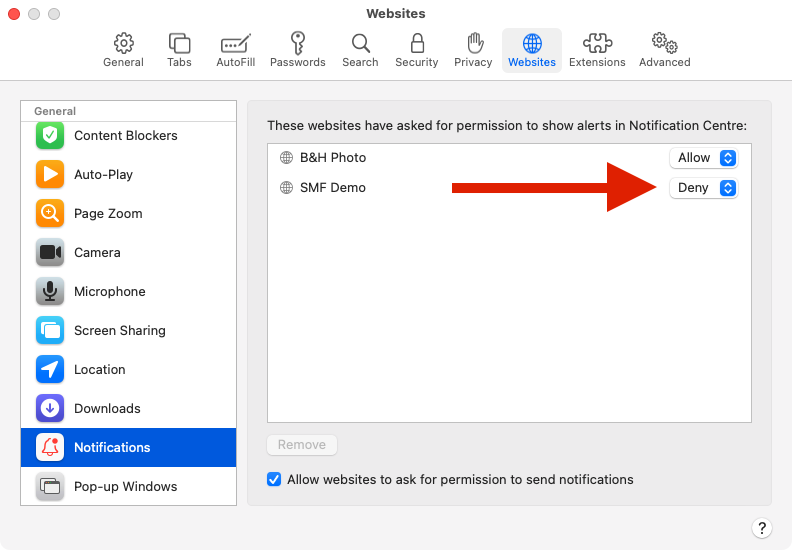Switch to the Advanced settings tab
Image resolution: width=792 pixels, height=550 pixels.
[x=664, y=50]
